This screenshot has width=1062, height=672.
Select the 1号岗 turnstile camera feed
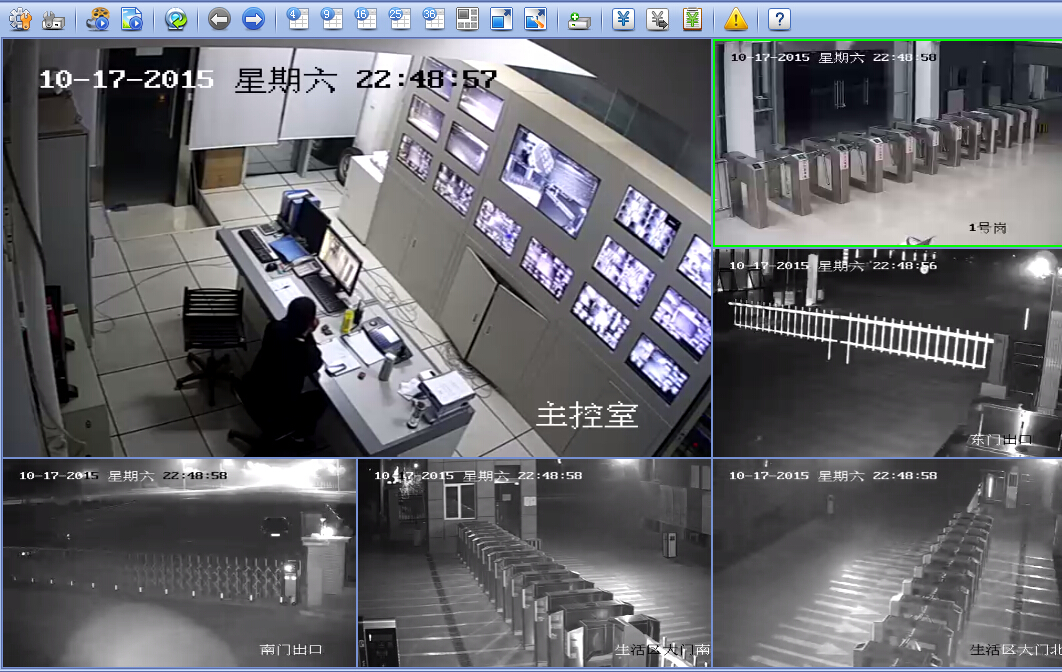[x=887, y=143]
